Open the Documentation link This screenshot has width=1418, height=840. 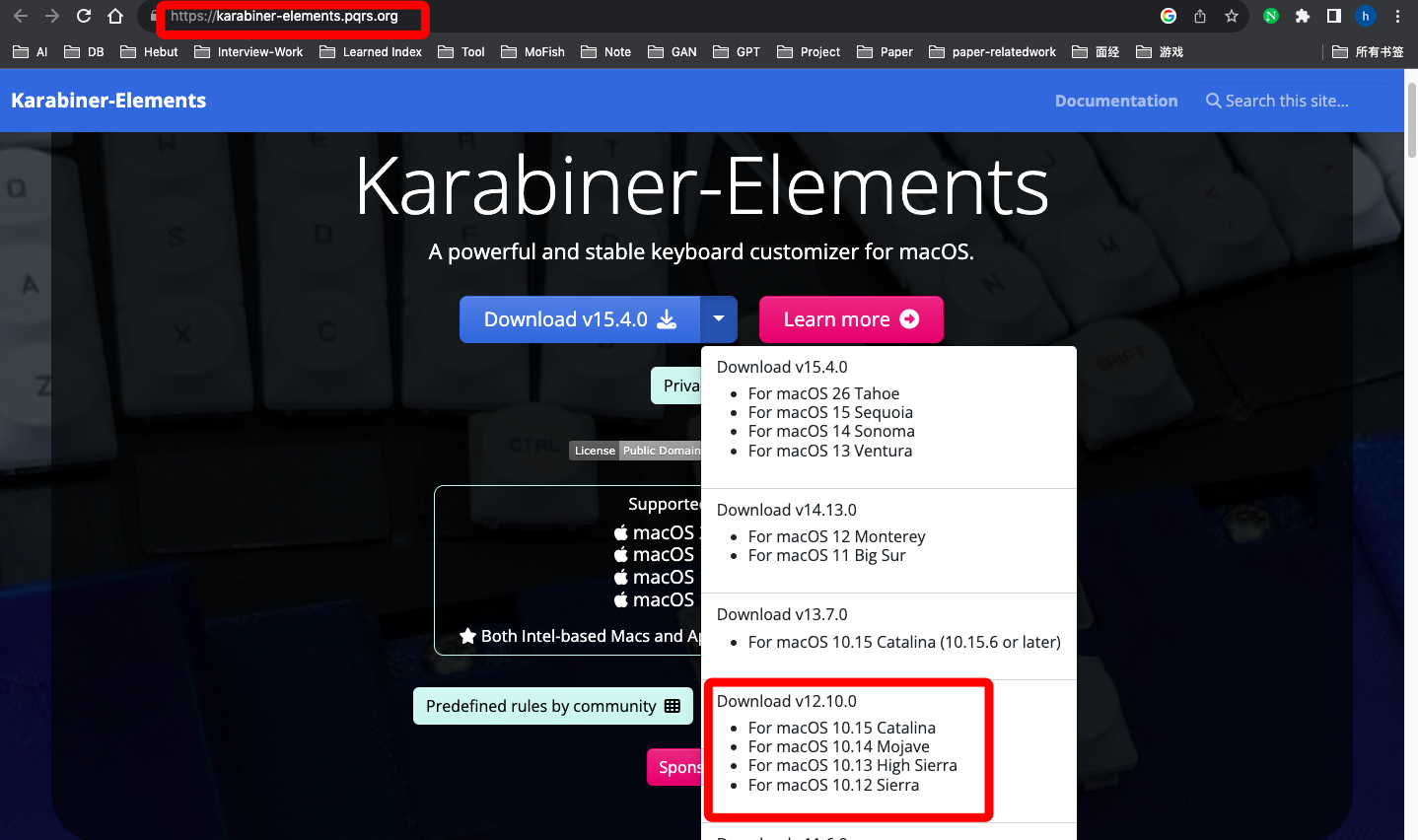[x=1116, y=101]
